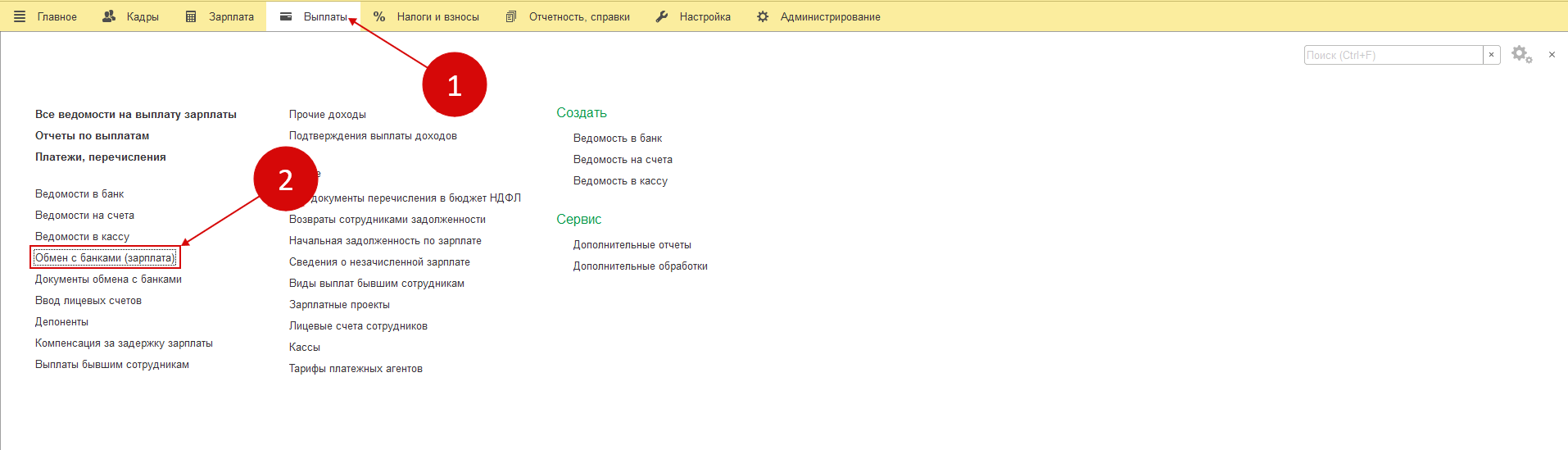The image size is (1568, 450).
Task: Create a new Ведомость в кассу
Action: point(620,181)
